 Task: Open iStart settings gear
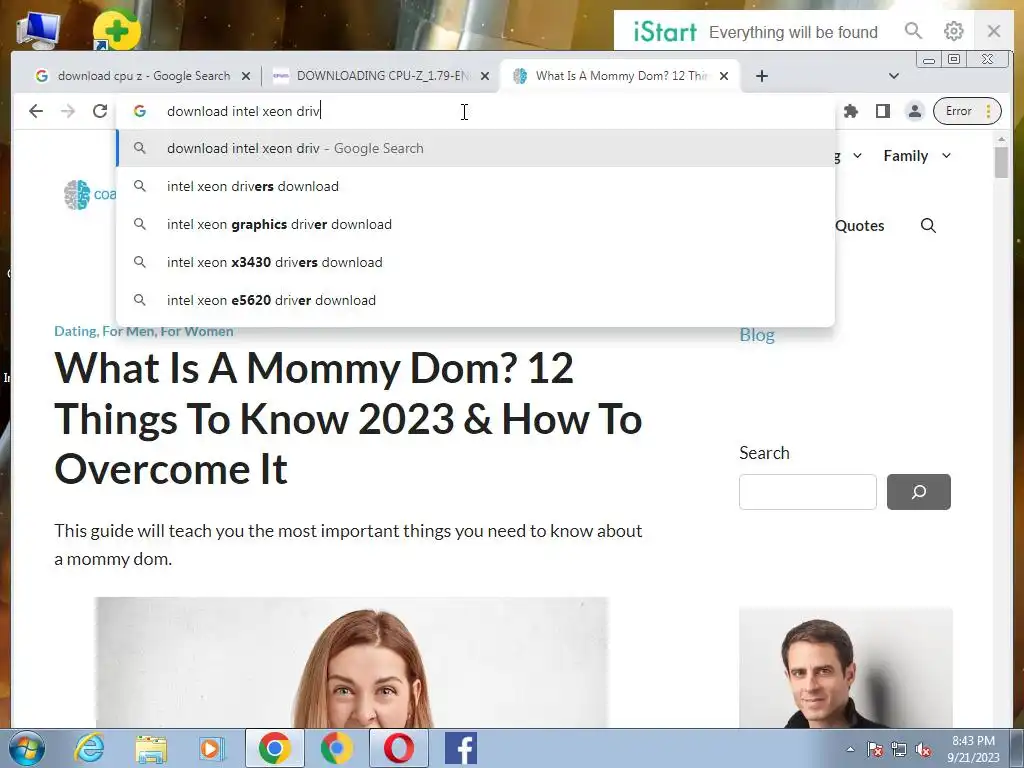[x=953, y=31]
